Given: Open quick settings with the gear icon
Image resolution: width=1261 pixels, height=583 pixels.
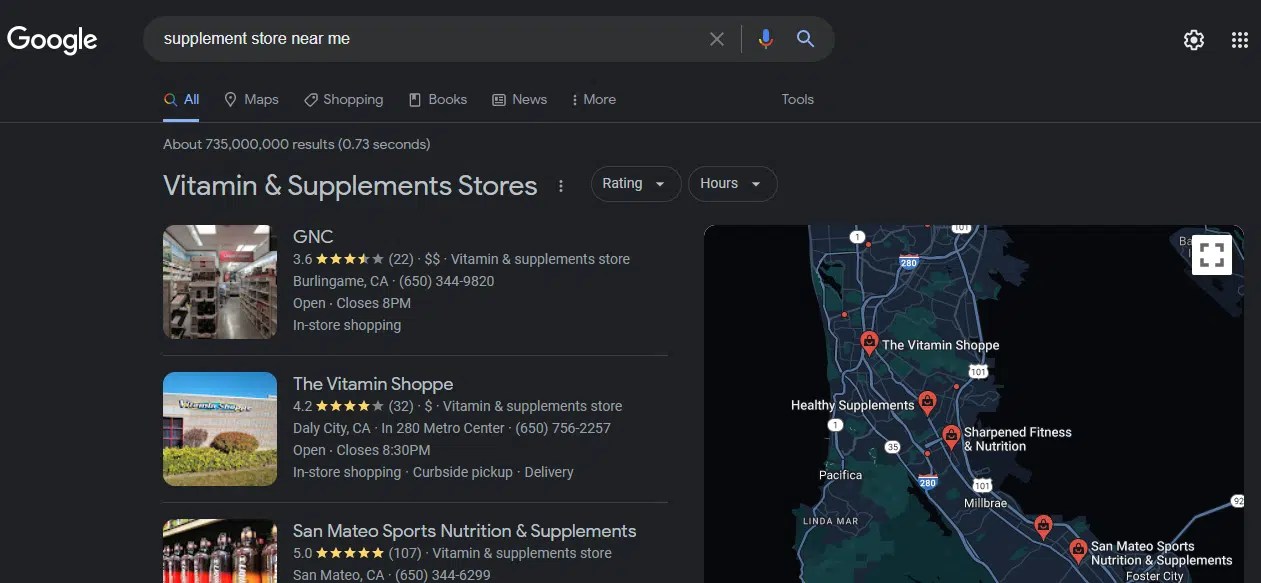Looking at the screenshot, I should 1193,40.
